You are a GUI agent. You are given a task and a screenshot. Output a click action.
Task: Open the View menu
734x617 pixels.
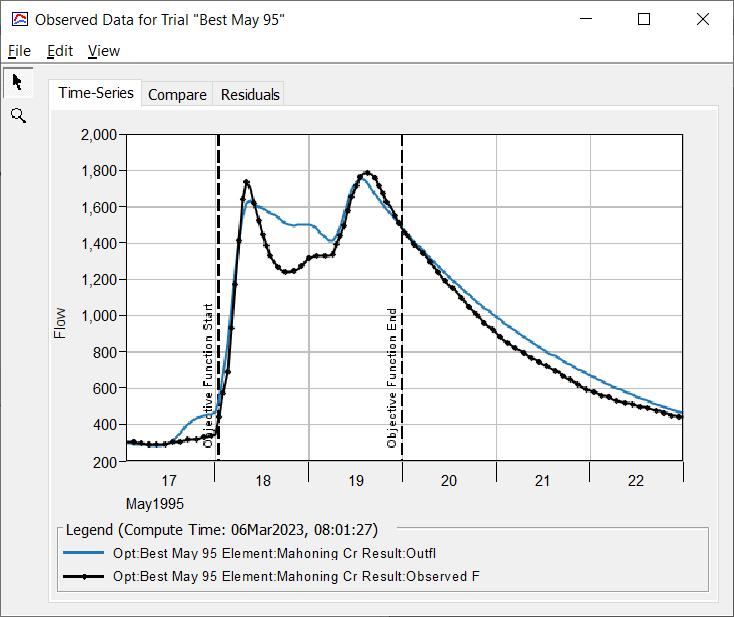coord(103,51)
